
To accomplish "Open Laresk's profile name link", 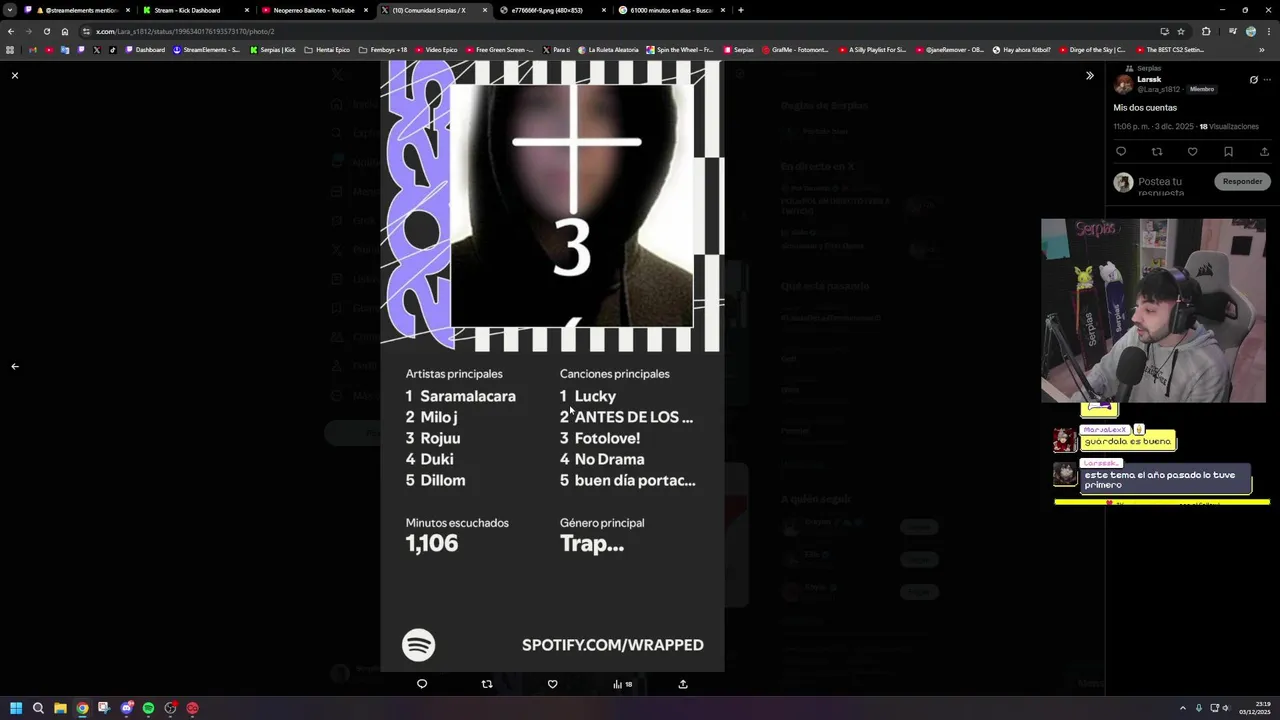I will 1149,79.
